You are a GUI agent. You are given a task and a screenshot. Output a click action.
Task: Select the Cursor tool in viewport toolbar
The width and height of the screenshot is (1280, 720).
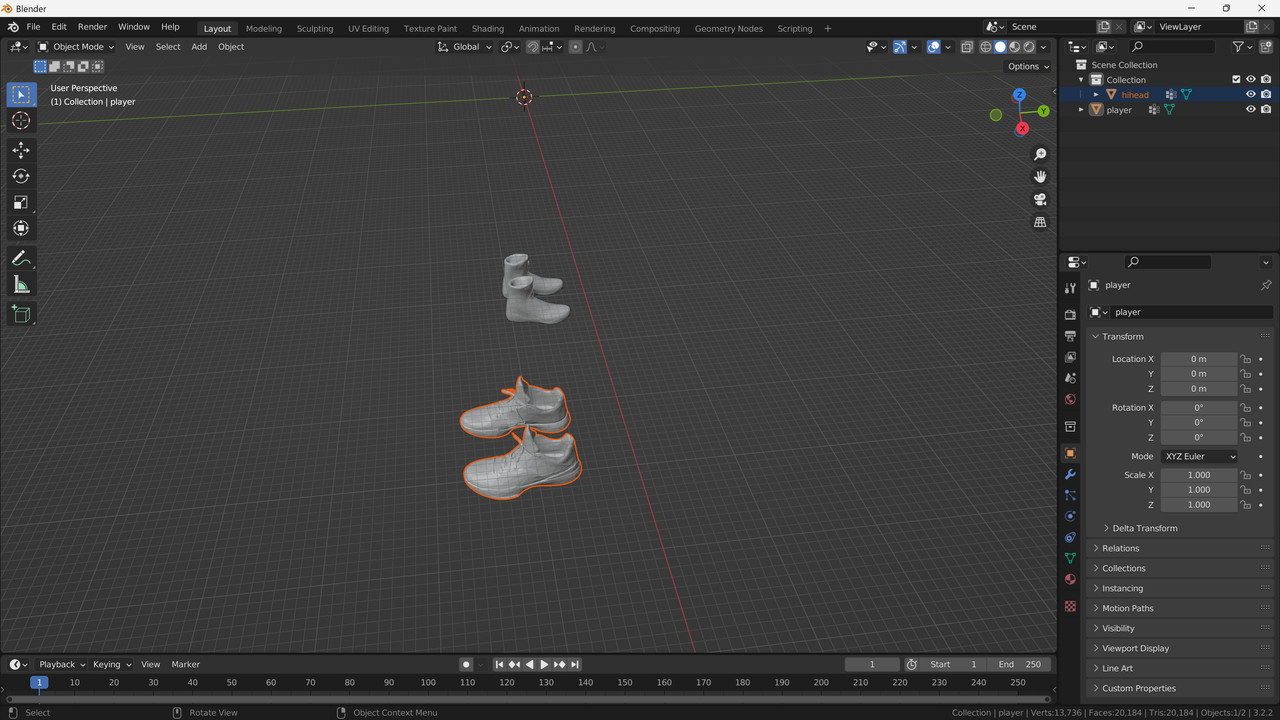point(21,121)
